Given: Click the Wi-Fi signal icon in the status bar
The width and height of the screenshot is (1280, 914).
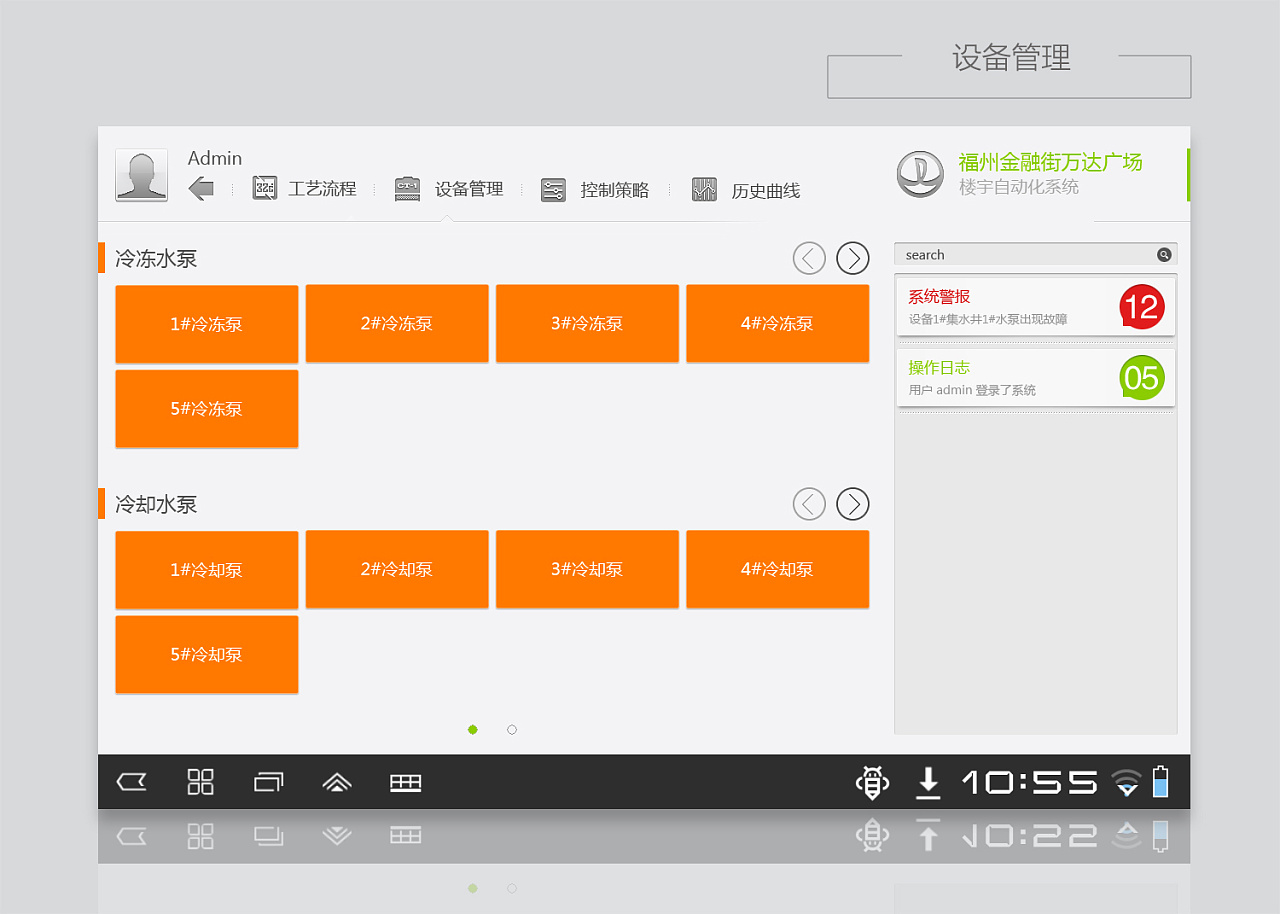Looking at the screenshot, I should (x=1126, y=783).
